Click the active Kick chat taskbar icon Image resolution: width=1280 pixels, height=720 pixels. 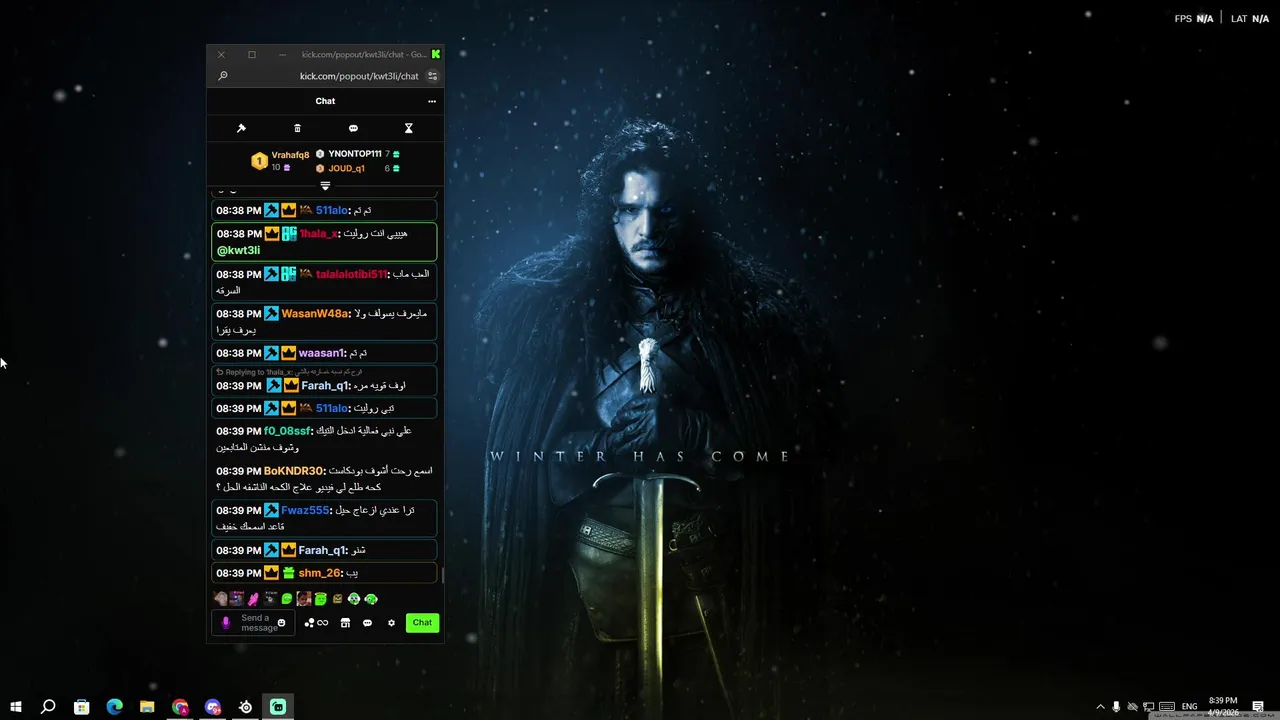278,707
